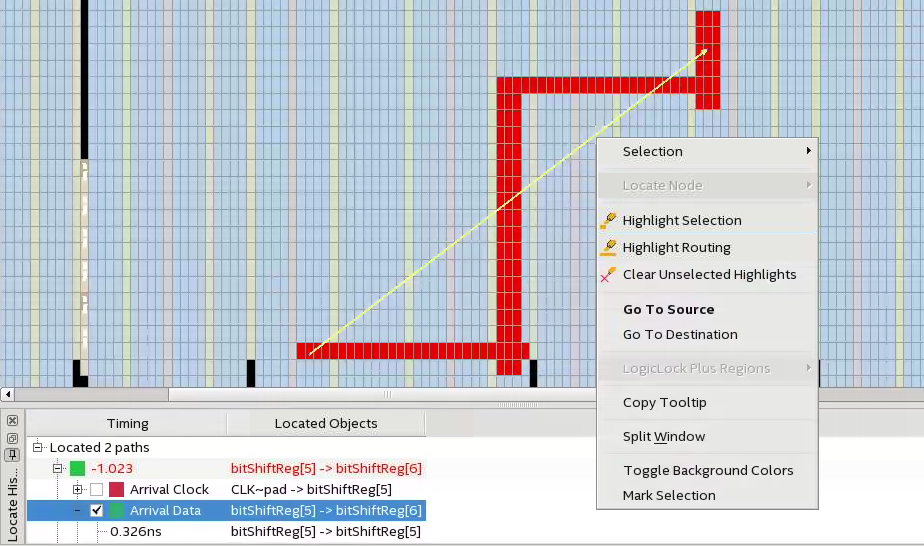The image size is (924, 546).
Task: Collapse the Located 2 paths tree
Action: 38,447
